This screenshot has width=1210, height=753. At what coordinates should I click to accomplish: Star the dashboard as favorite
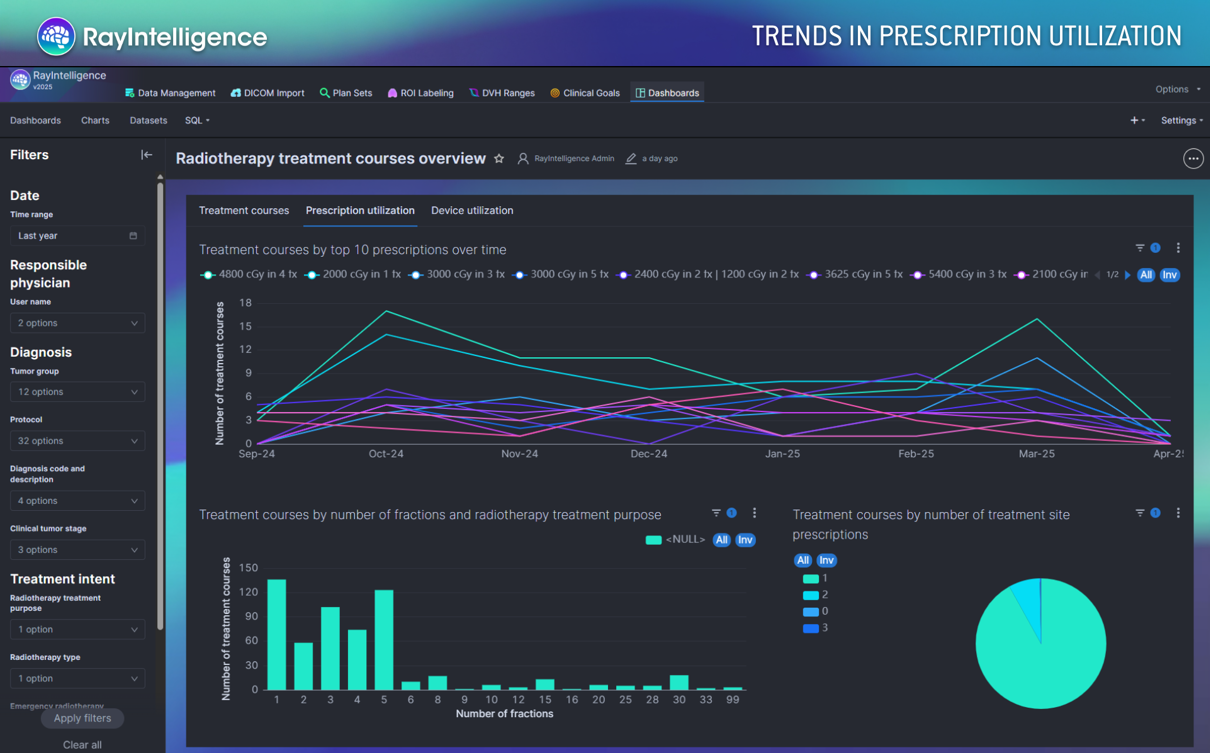click(x=499, y=159)
